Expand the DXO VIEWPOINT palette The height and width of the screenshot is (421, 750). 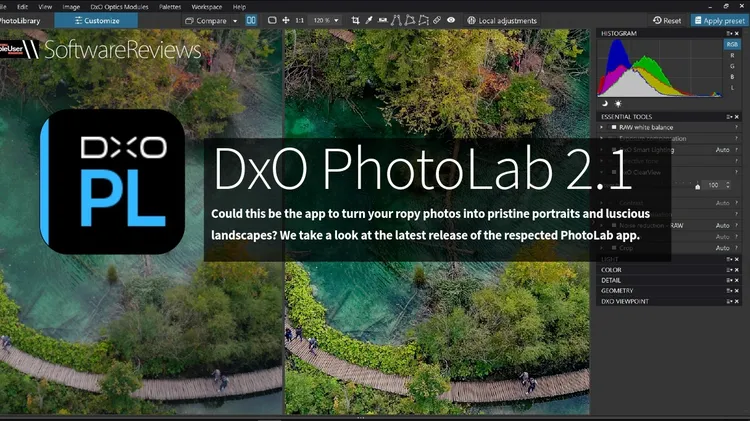point(625,301)
